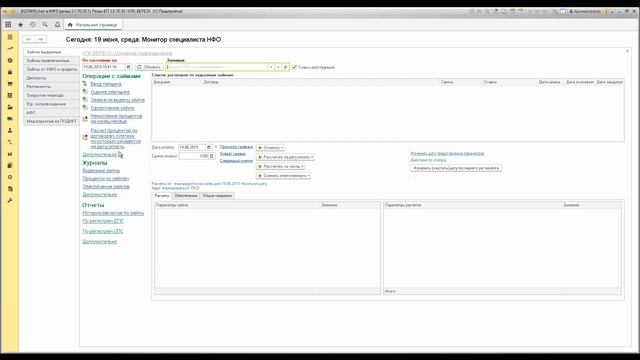Open the «Обеспечение займов» journal link
The width and height of the screenshot is (640, 360).
tap(106, 187)
